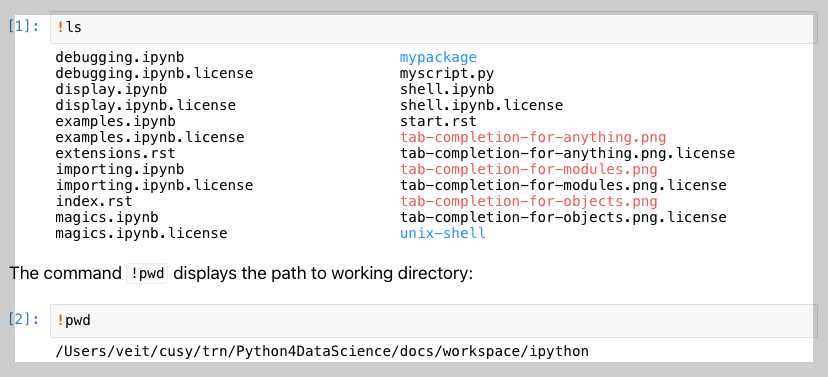Image resolution: width=828 pixels, height=377 pixels.
Task: Click examples.ipynb in the listing
Action: (x=116, y=121)
